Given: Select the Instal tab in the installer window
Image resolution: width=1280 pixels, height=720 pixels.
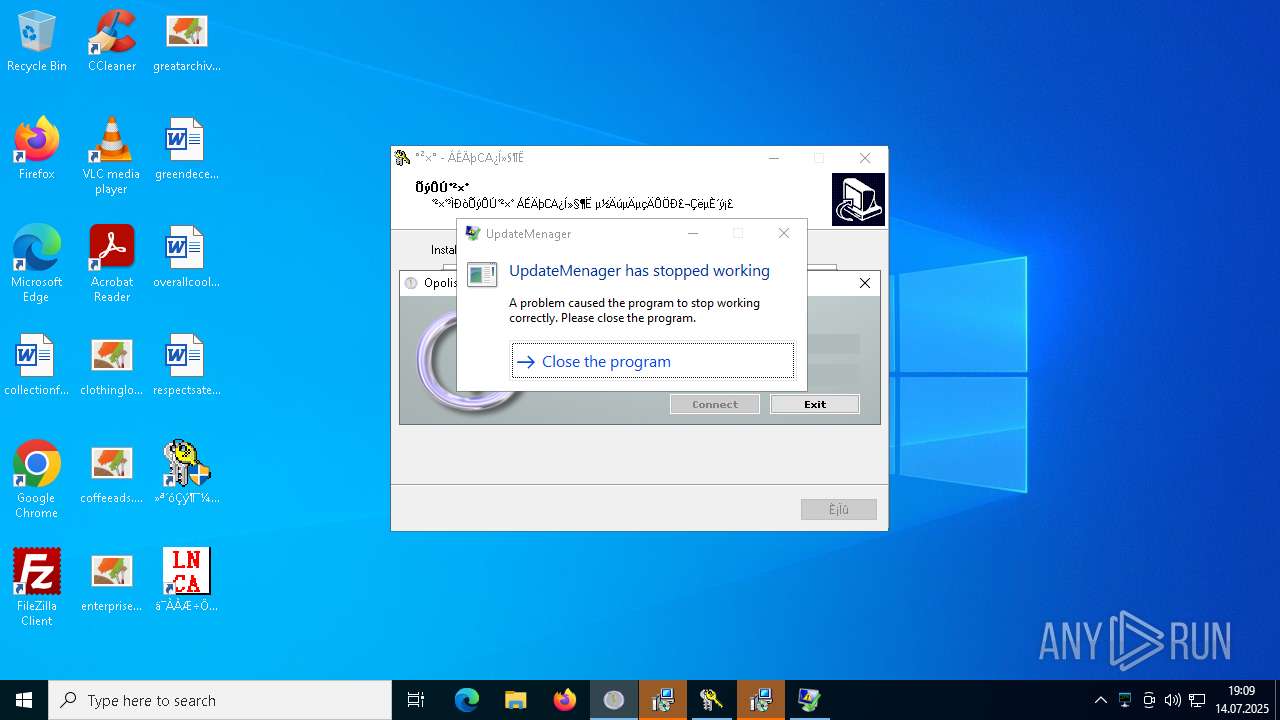Looking at the screenshot, I should (x=443, y=250).
